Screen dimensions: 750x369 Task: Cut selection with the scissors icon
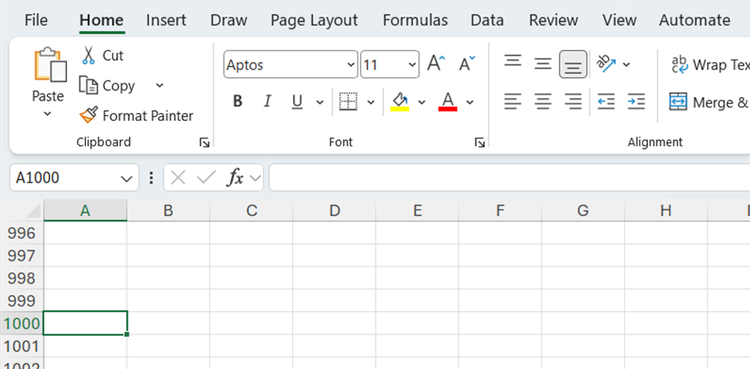(x=88, y=56)
